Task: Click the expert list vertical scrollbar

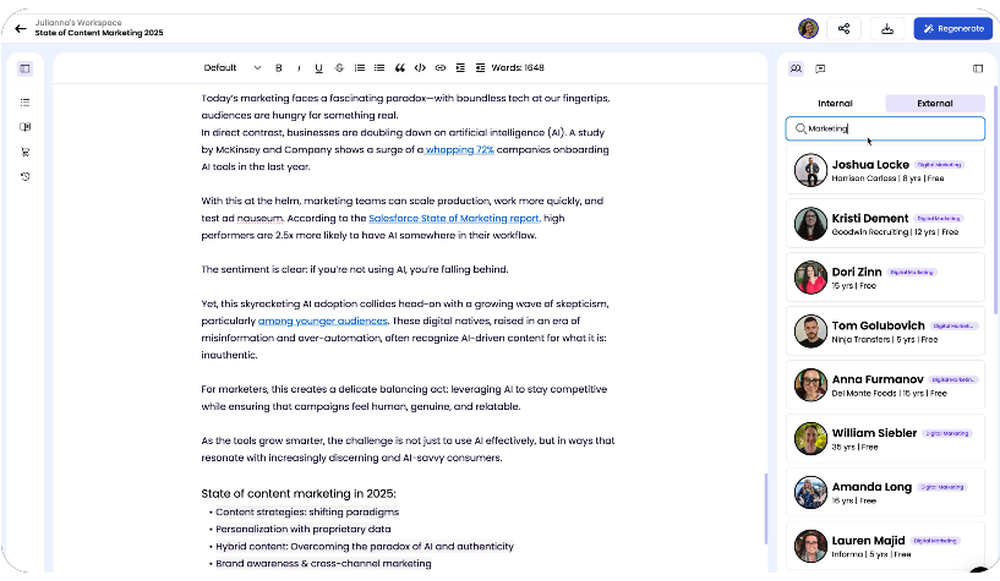Action: 995,200
